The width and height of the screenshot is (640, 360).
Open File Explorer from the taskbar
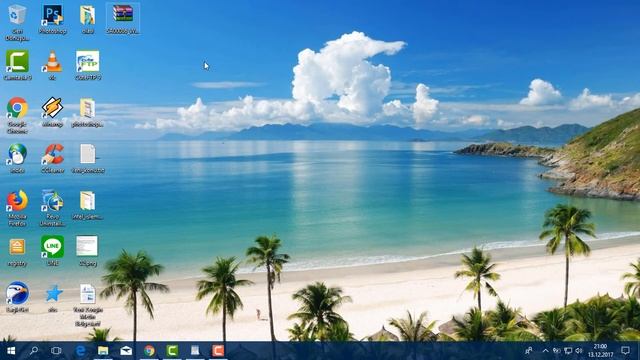coord(103,351)
